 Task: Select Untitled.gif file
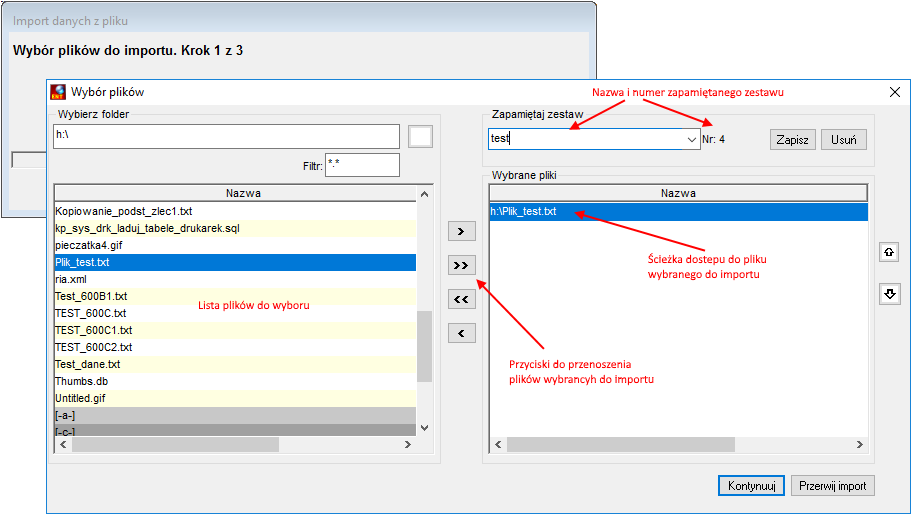[235, 398]
